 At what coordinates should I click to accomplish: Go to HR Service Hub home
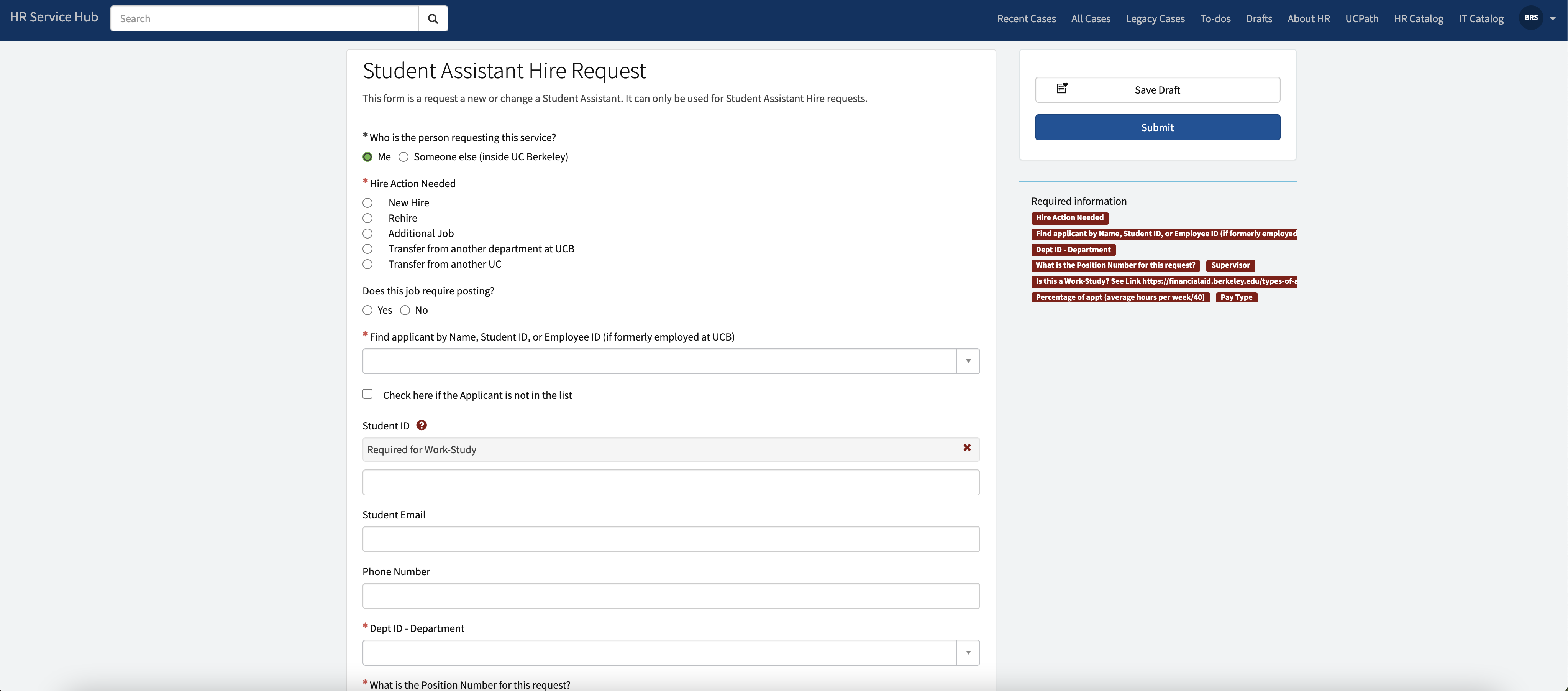(54, 17)
